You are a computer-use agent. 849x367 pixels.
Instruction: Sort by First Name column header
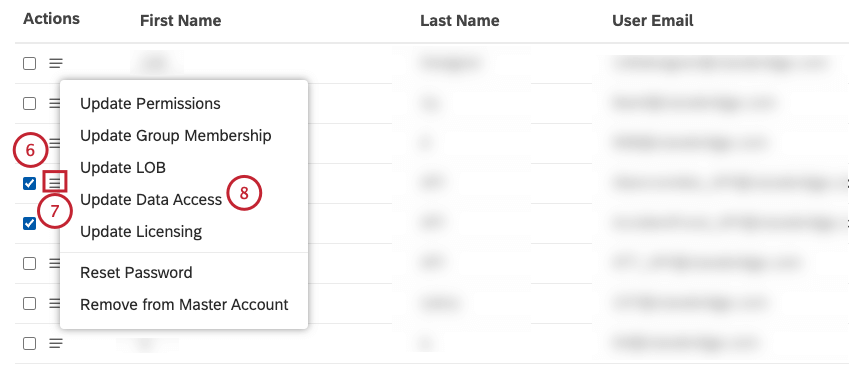tap(180, 21)
